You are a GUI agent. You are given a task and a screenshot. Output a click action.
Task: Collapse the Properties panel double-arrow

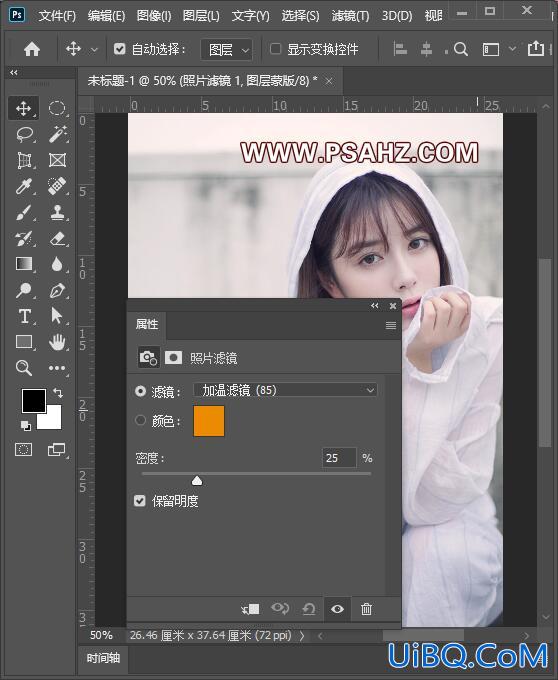click(375, 306)
